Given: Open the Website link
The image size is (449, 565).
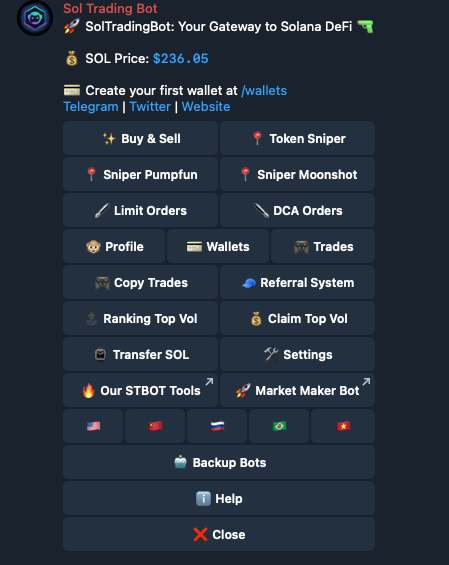Looking at the screenshot, I should (x=206, y=107).
